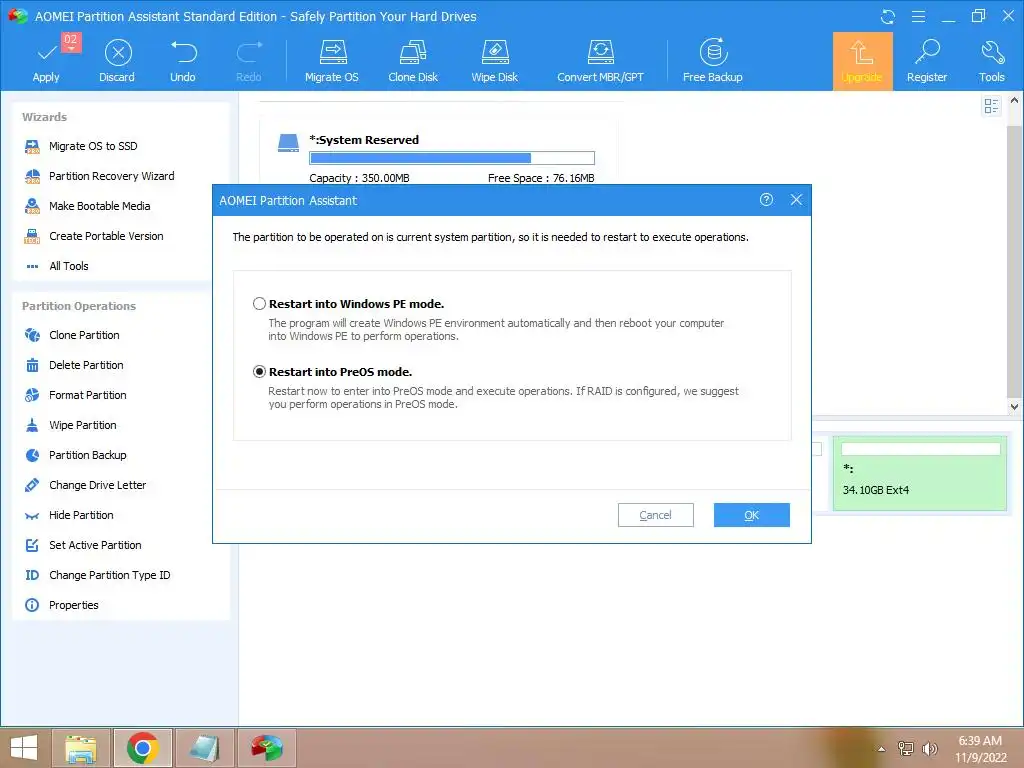This screenshot has height=768, width=1024.
Task: Open volume control in system tray
Action: [x=930, y=749]
